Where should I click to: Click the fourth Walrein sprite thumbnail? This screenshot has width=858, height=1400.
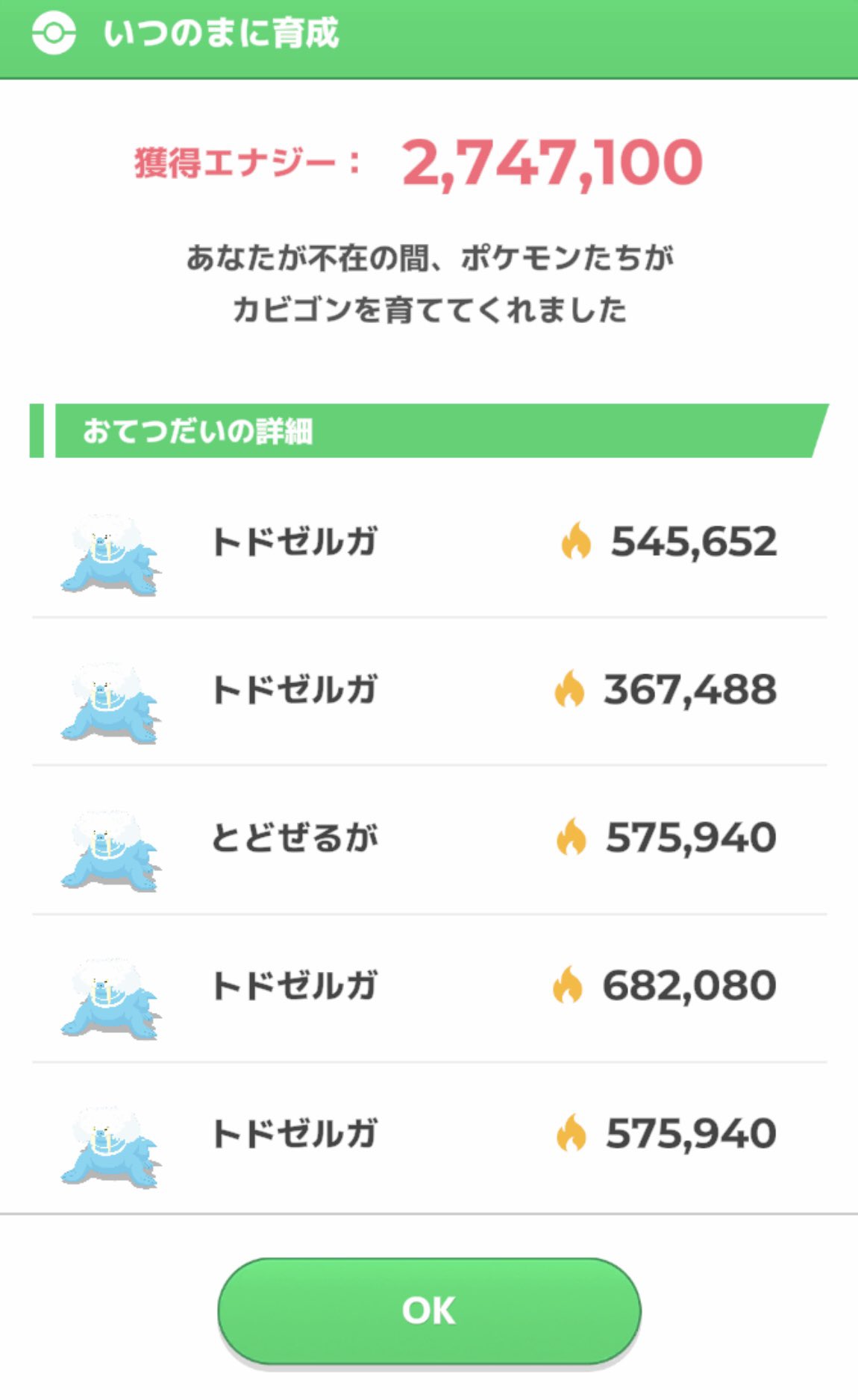(111, 999)
